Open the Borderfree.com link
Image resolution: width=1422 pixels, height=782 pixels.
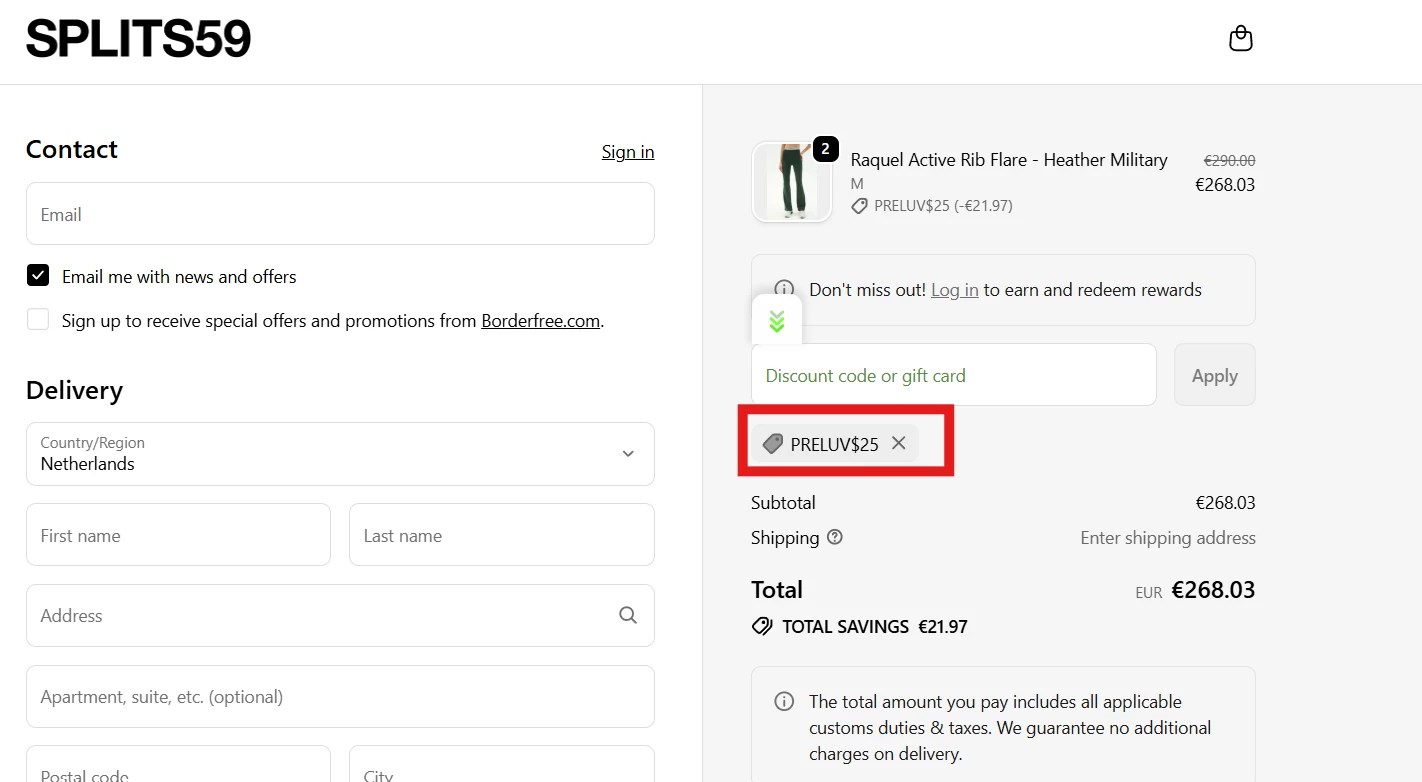click(540, 321)
